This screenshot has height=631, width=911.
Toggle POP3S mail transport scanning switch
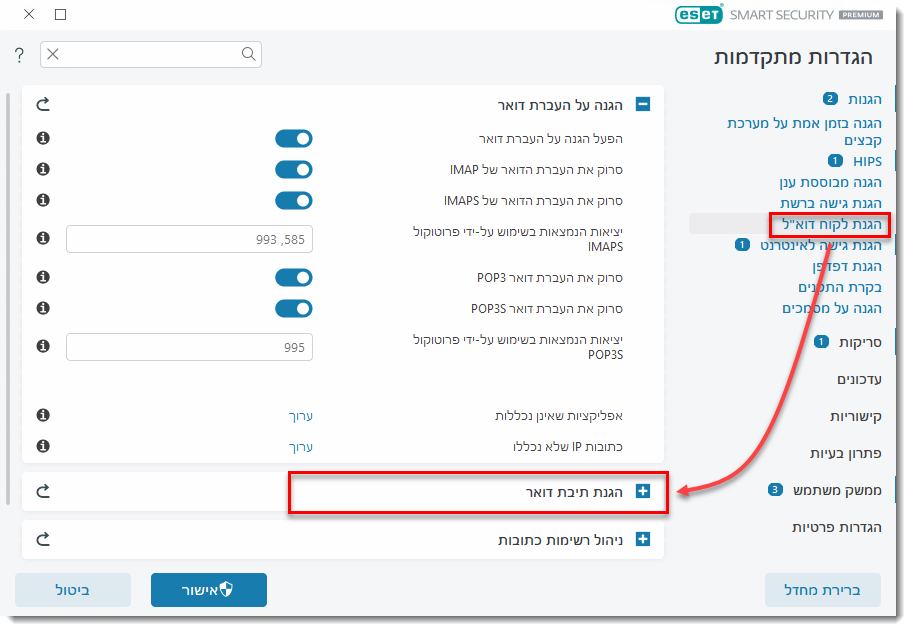(x=294, y=308)
